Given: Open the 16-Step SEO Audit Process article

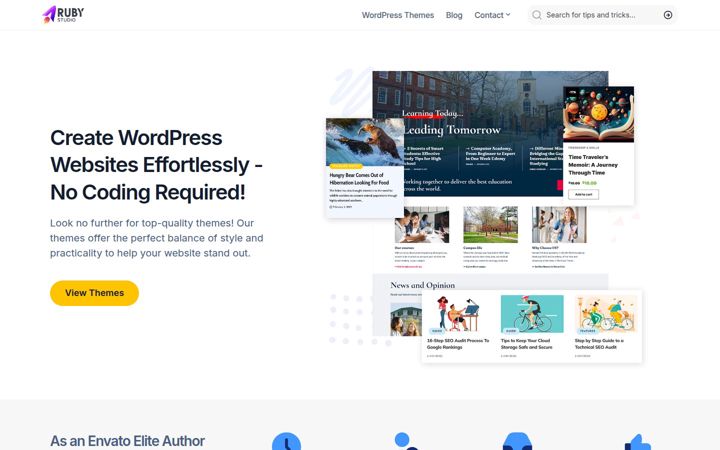Looking at the screenshot, I should (x=458, y=344).
